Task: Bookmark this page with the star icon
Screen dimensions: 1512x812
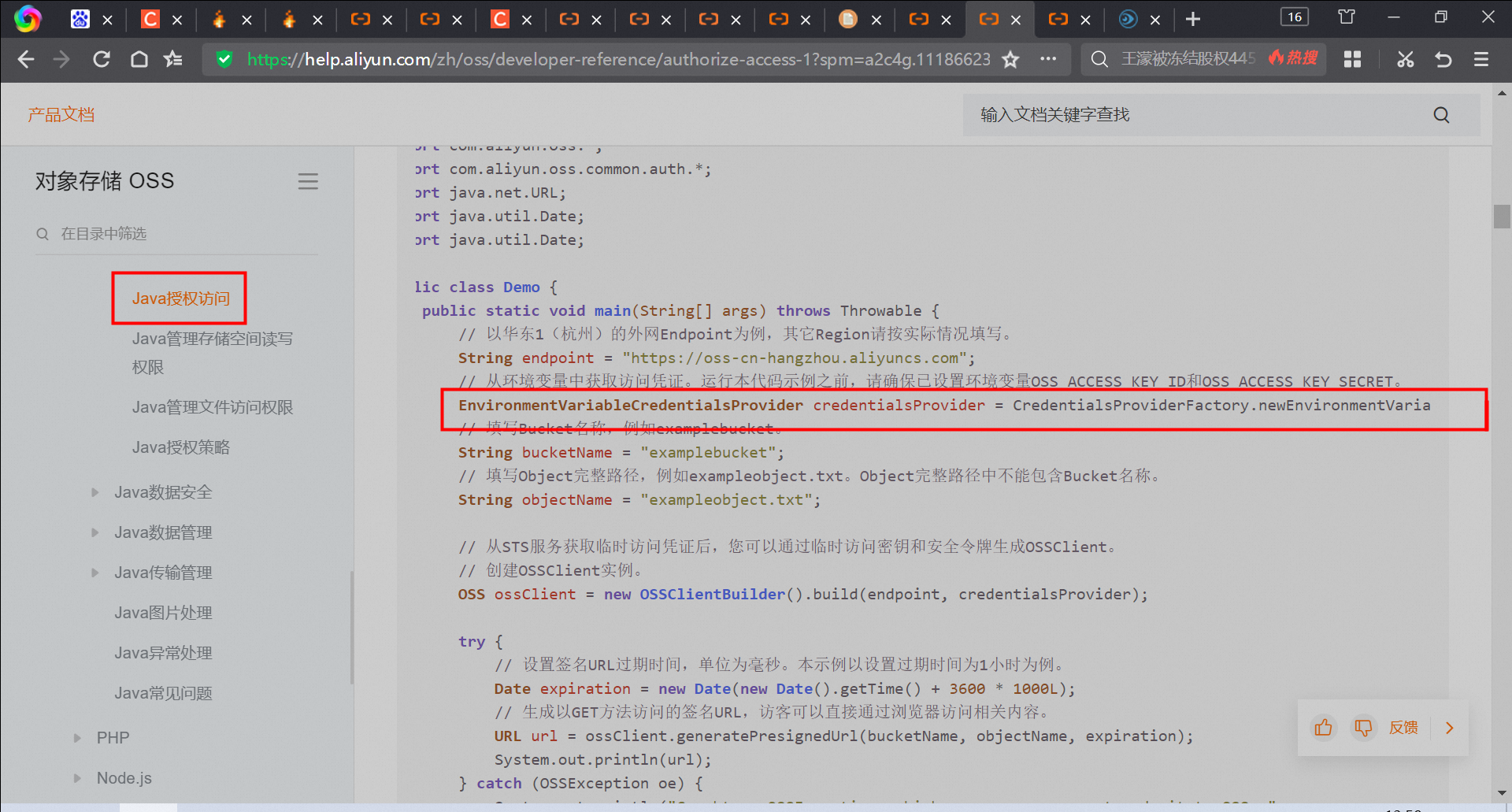Action: point(1010,59)
